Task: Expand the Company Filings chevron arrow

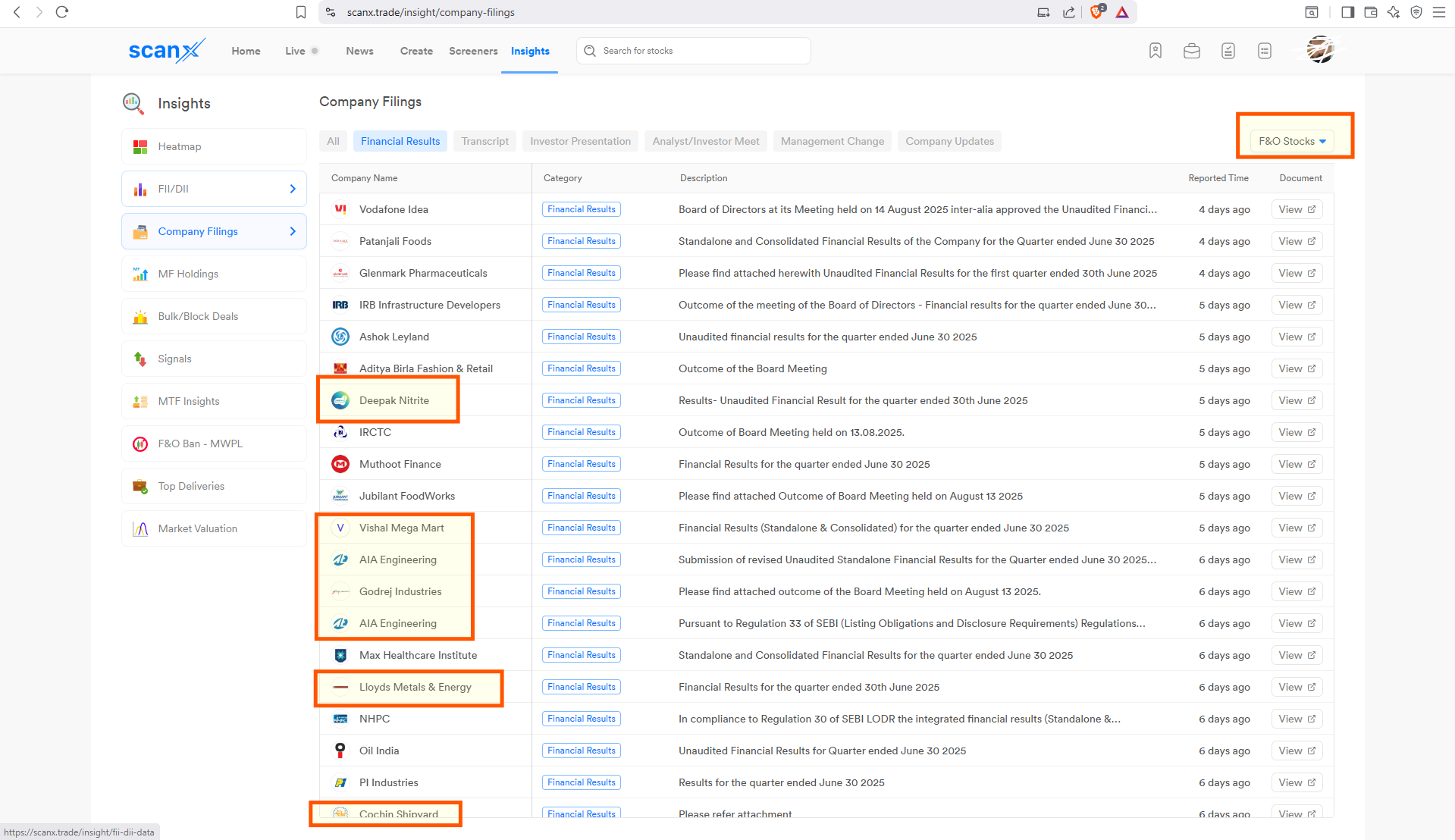Action: tap(293, 231)
